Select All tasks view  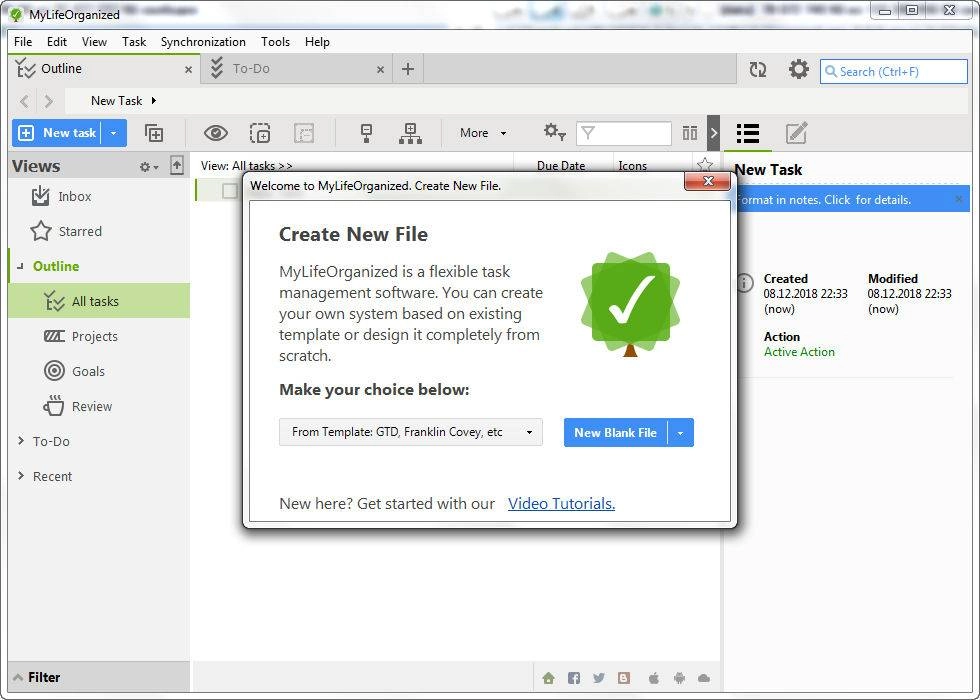pyautogui.click(x=99, y=301)
